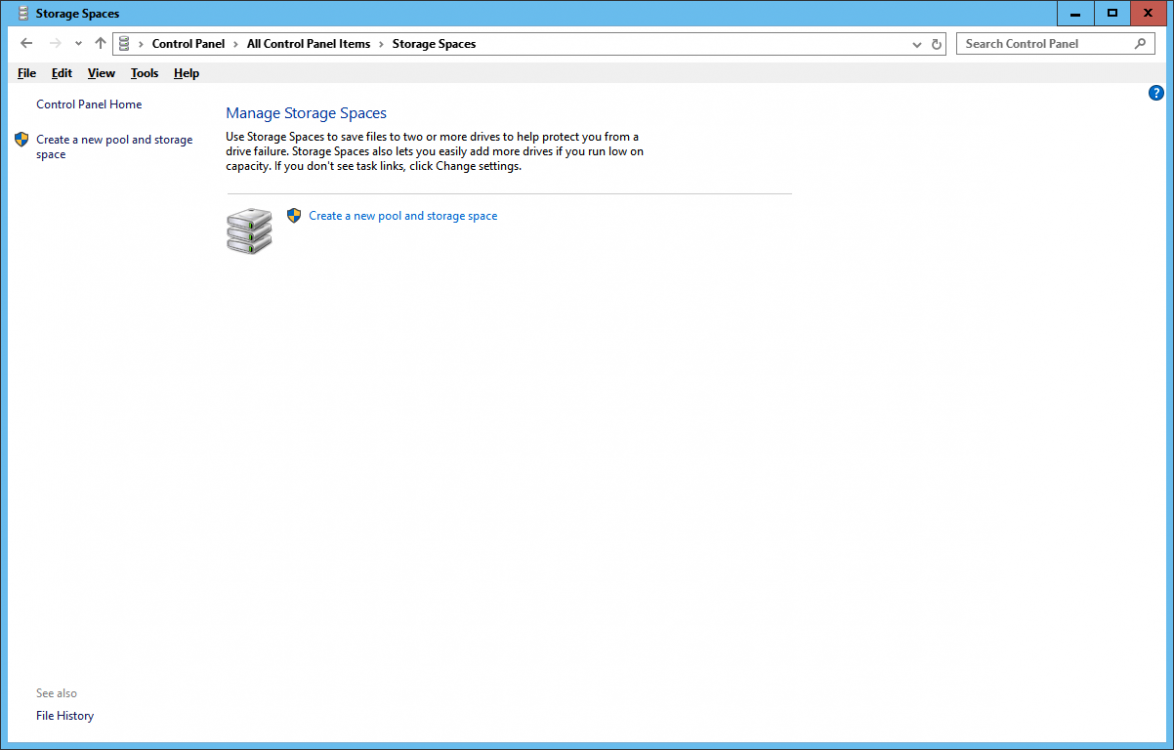Click sidebar link Create a new pool and storage space
Viewport: 1174px width, 750px height.
coord(115,147)
